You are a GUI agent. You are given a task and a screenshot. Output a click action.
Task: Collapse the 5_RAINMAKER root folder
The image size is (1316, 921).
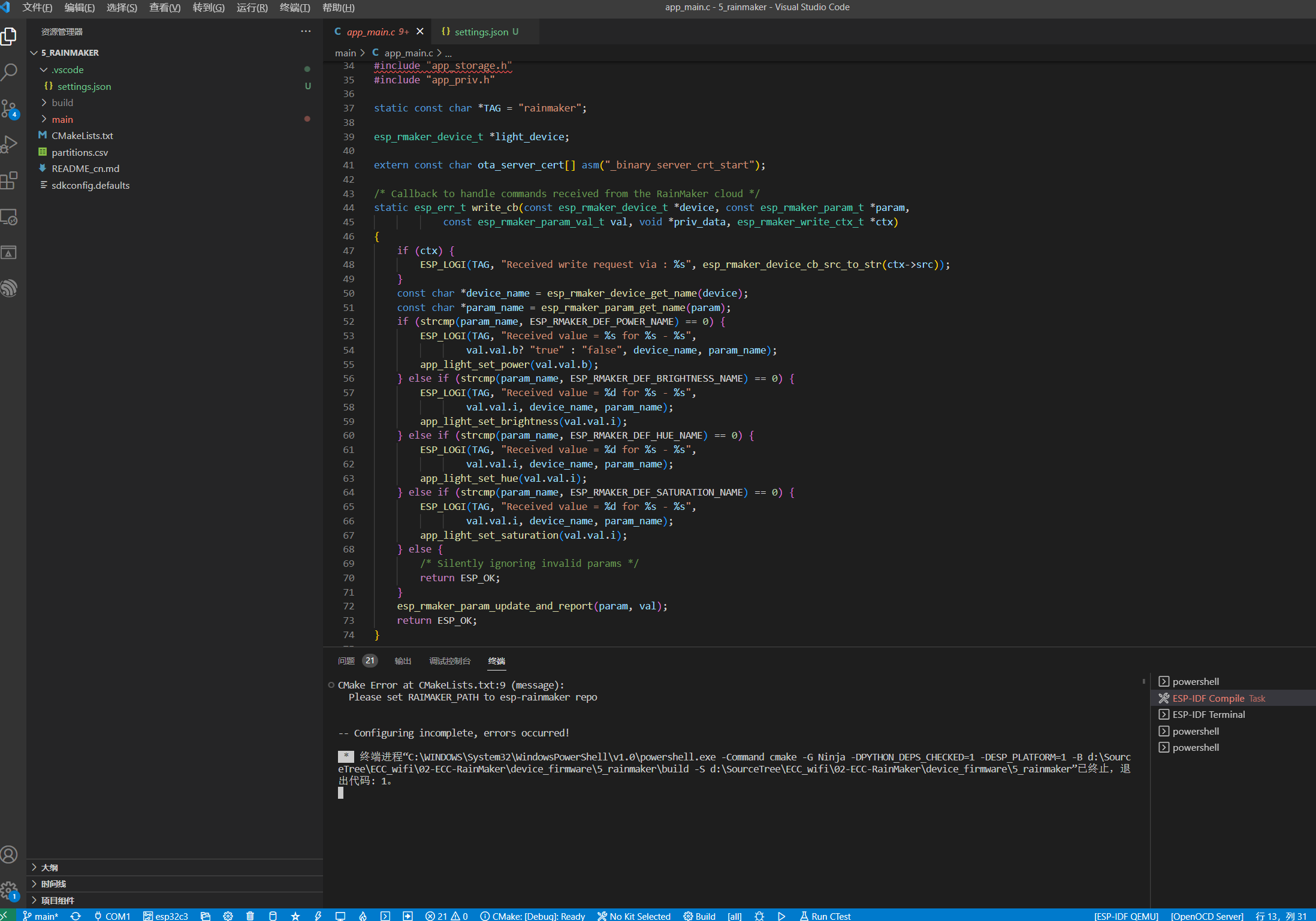point(34,53)
